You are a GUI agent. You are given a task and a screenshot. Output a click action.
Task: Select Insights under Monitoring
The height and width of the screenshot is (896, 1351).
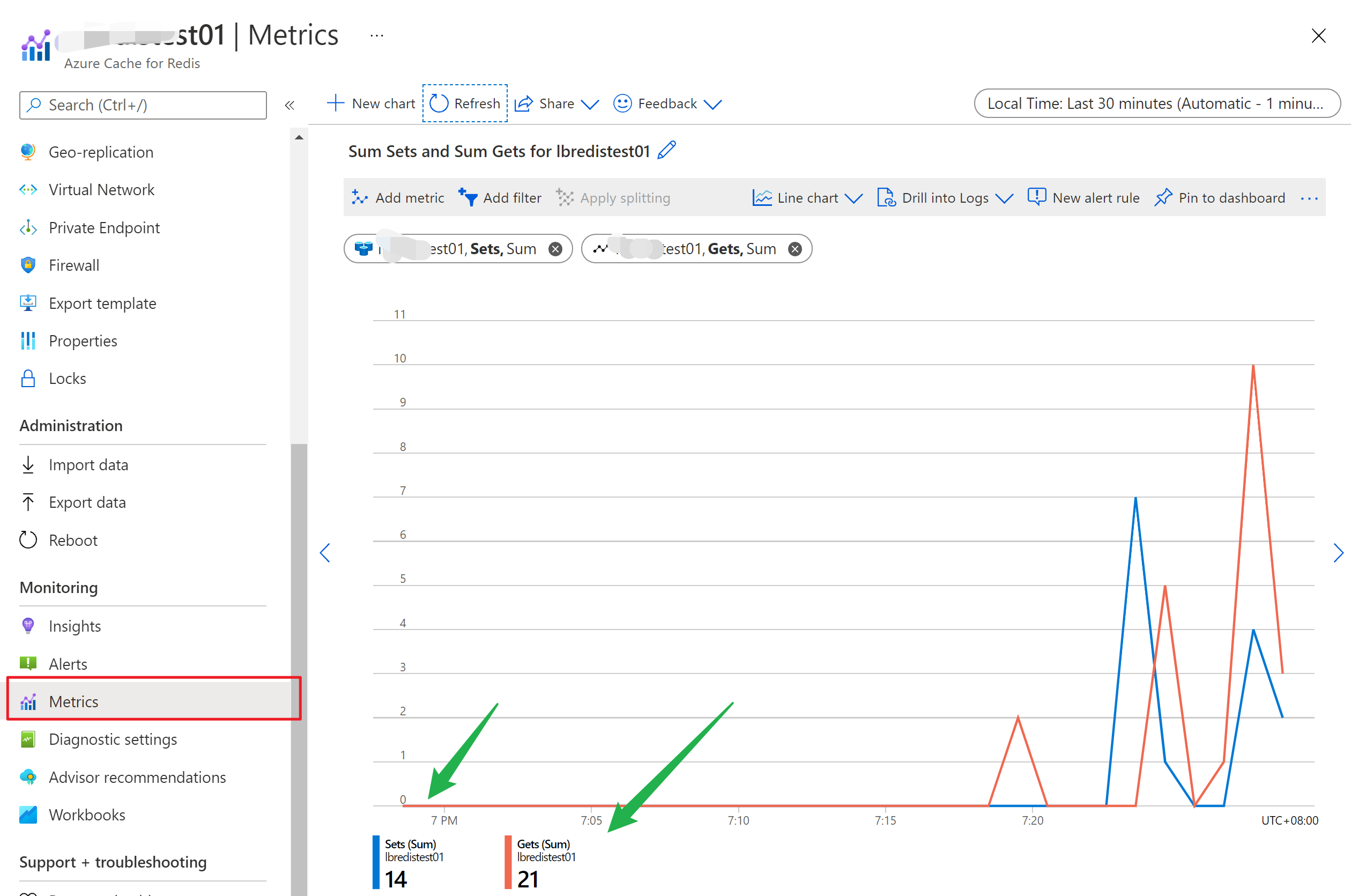click(x=75, y=626)
